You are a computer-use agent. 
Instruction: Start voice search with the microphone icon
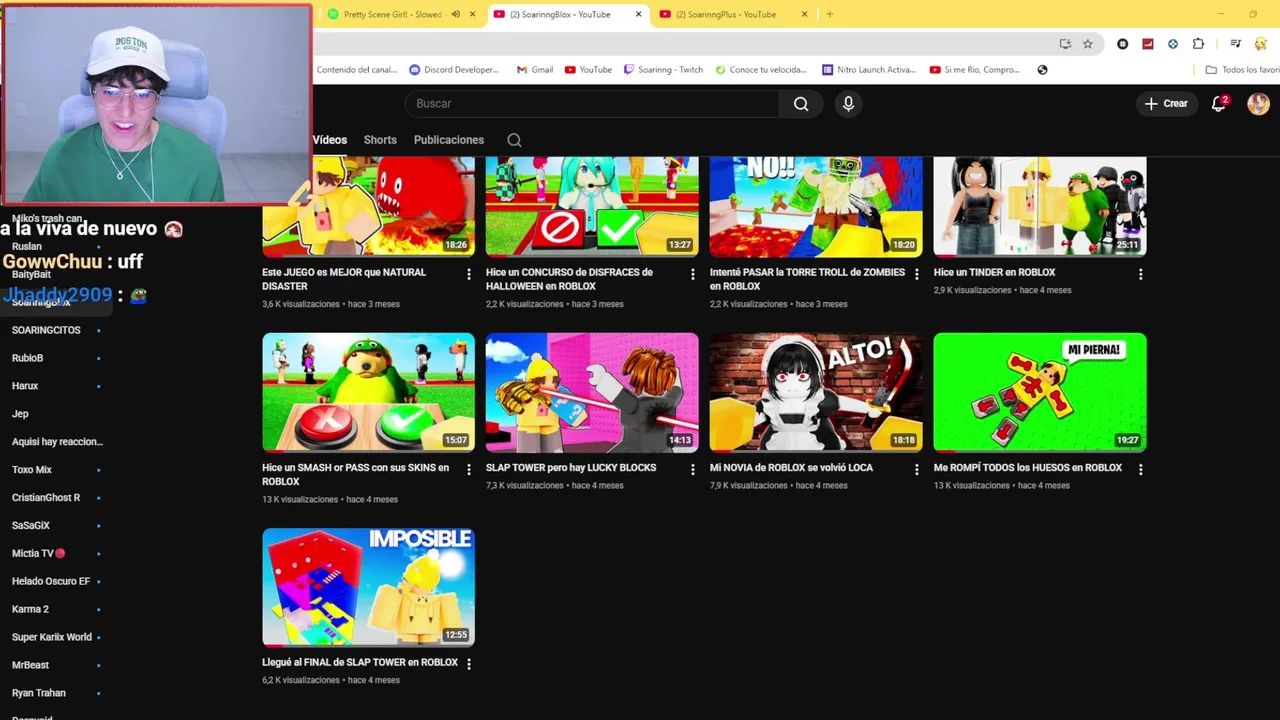click(848, 104)
